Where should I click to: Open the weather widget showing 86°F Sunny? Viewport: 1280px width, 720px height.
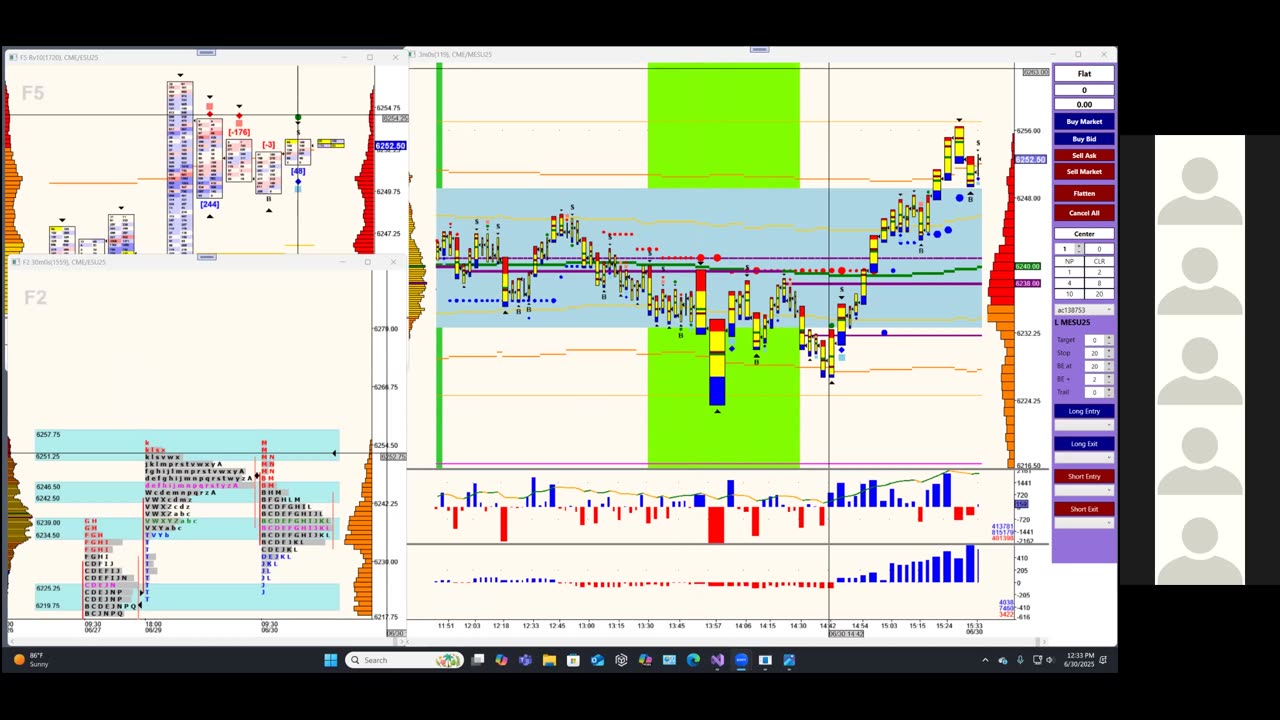click(31, 660)
